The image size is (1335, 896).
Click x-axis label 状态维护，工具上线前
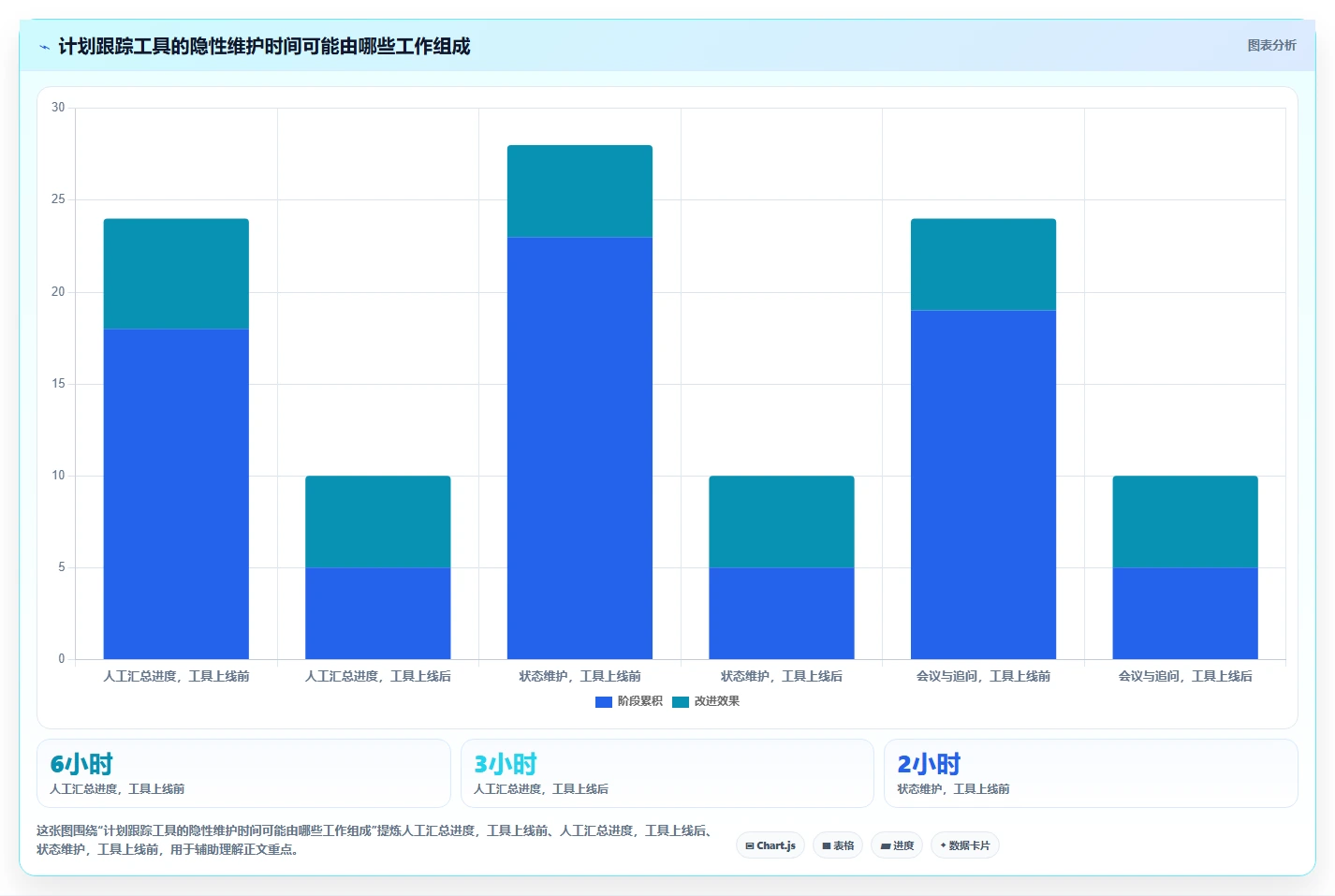tap(579, 676)
